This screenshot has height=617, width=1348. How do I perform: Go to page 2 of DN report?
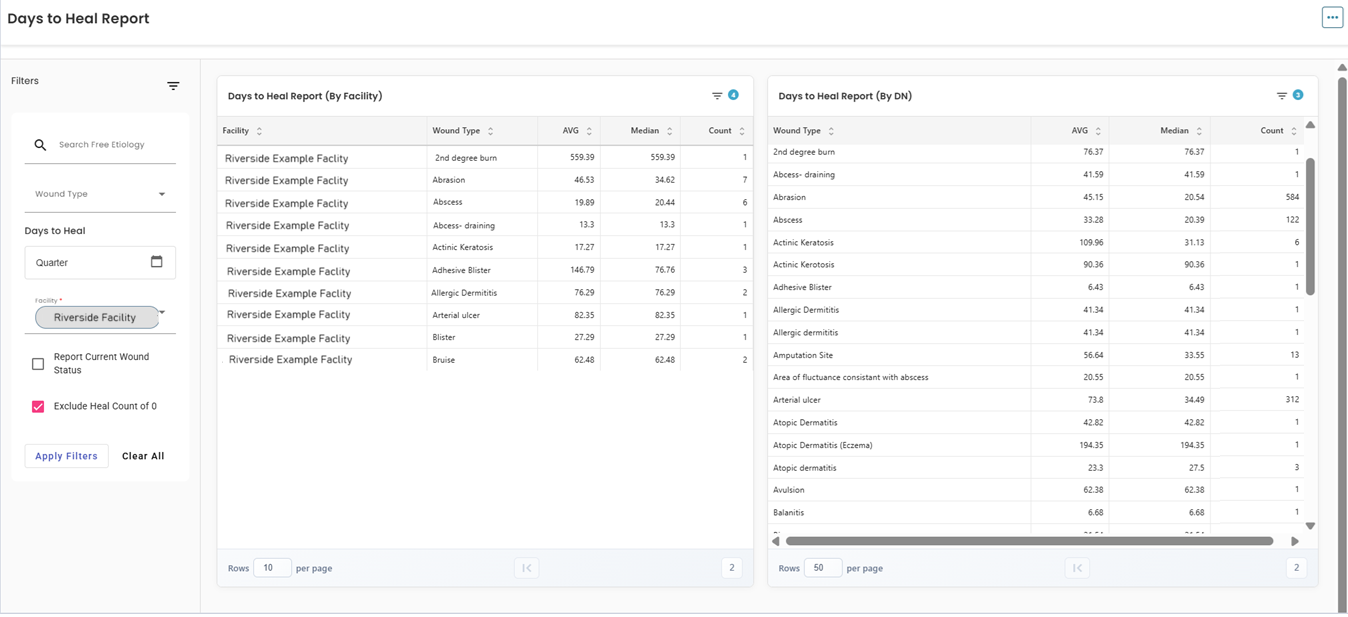pos(1296,568)
